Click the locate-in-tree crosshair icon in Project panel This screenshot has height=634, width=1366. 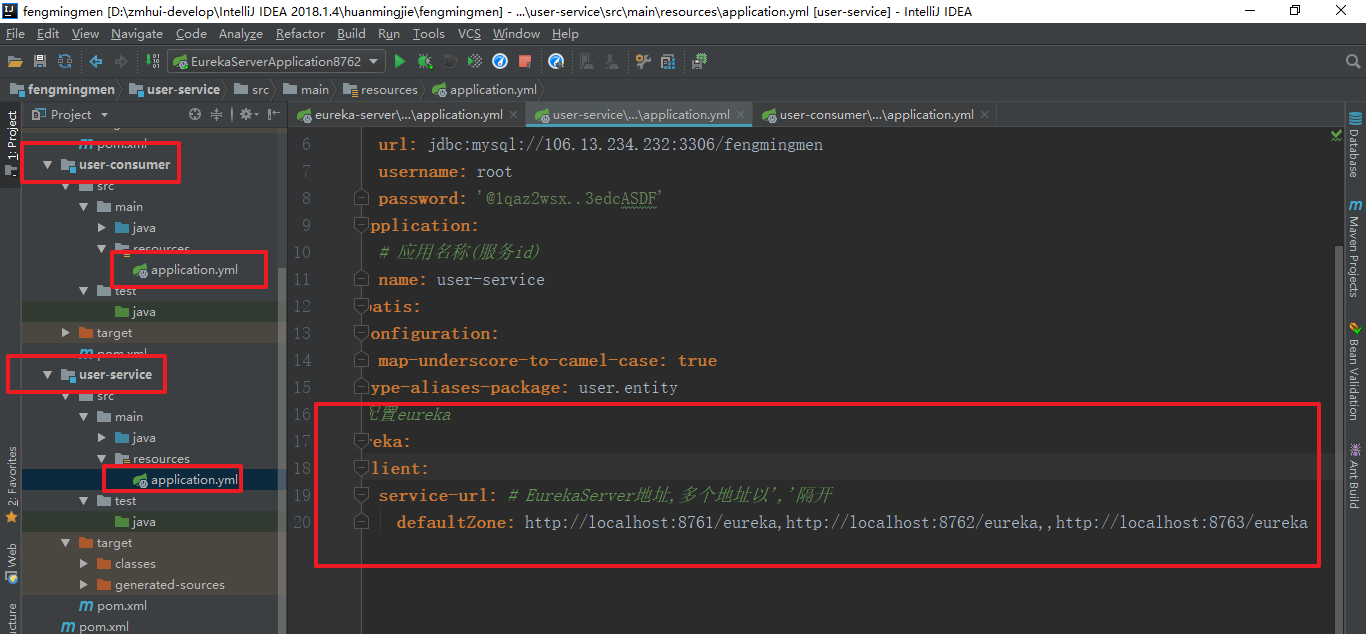pyautogui.click(x=196, y=115)
